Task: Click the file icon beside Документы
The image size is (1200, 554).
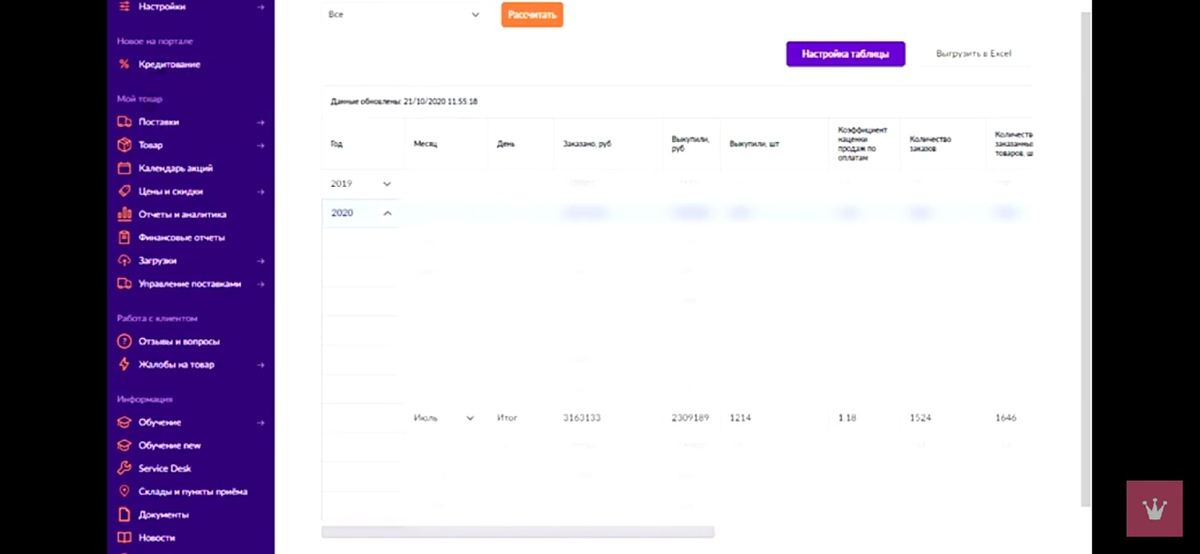Action: click(124, 514)
